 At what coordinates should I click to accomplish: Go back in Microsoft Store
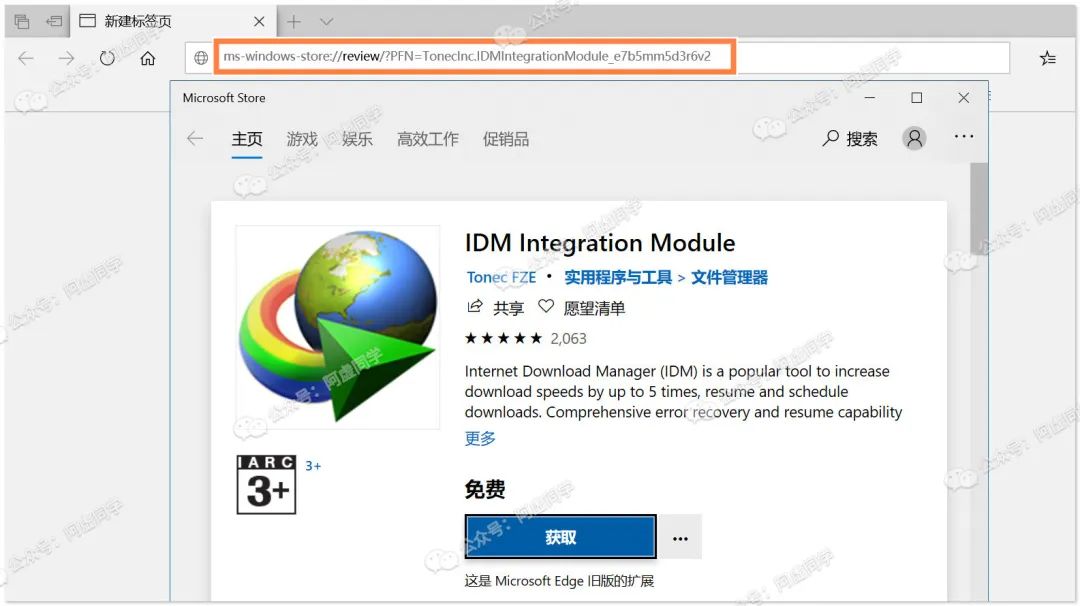[x=195, y=138]
